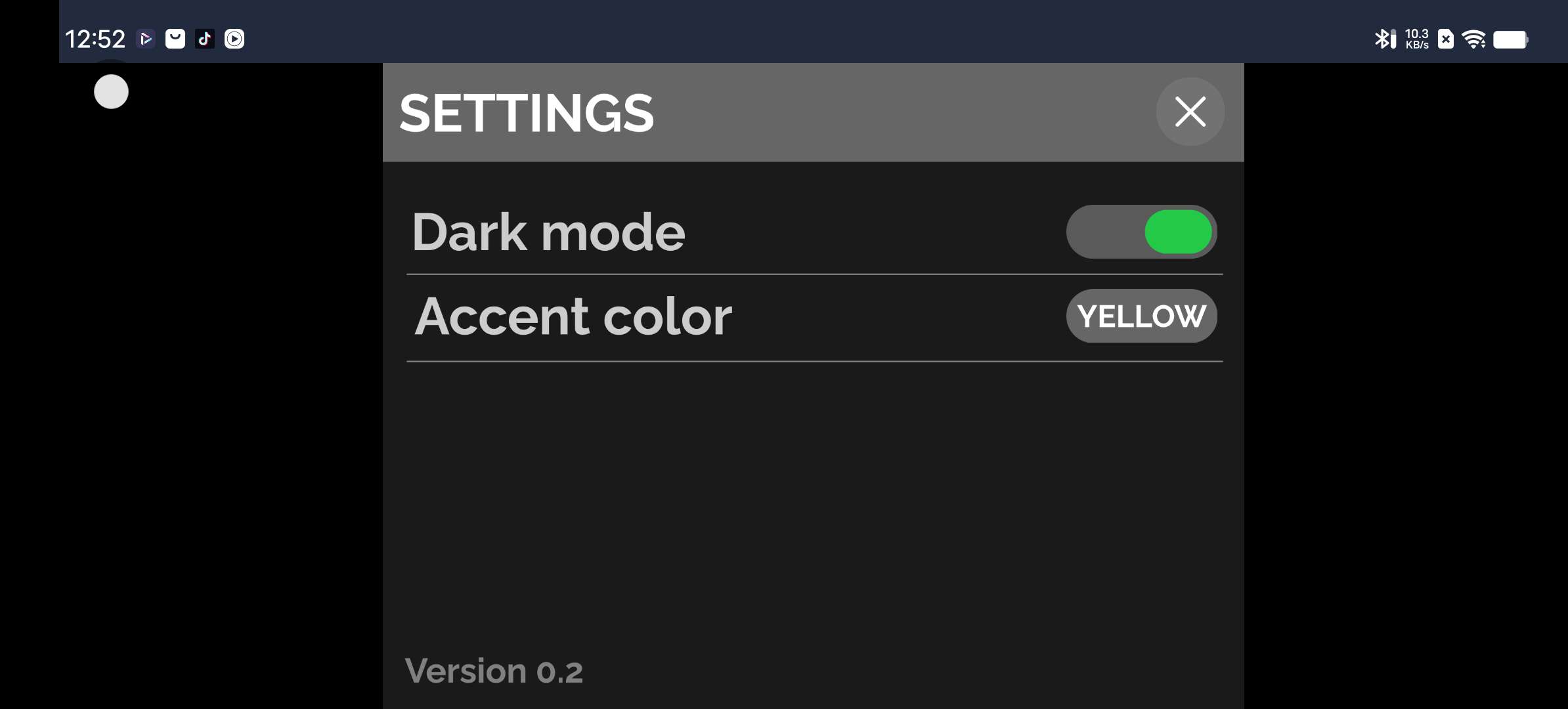
Task: Close the Settings panel with X
Action: click(x=1190, y=112)
